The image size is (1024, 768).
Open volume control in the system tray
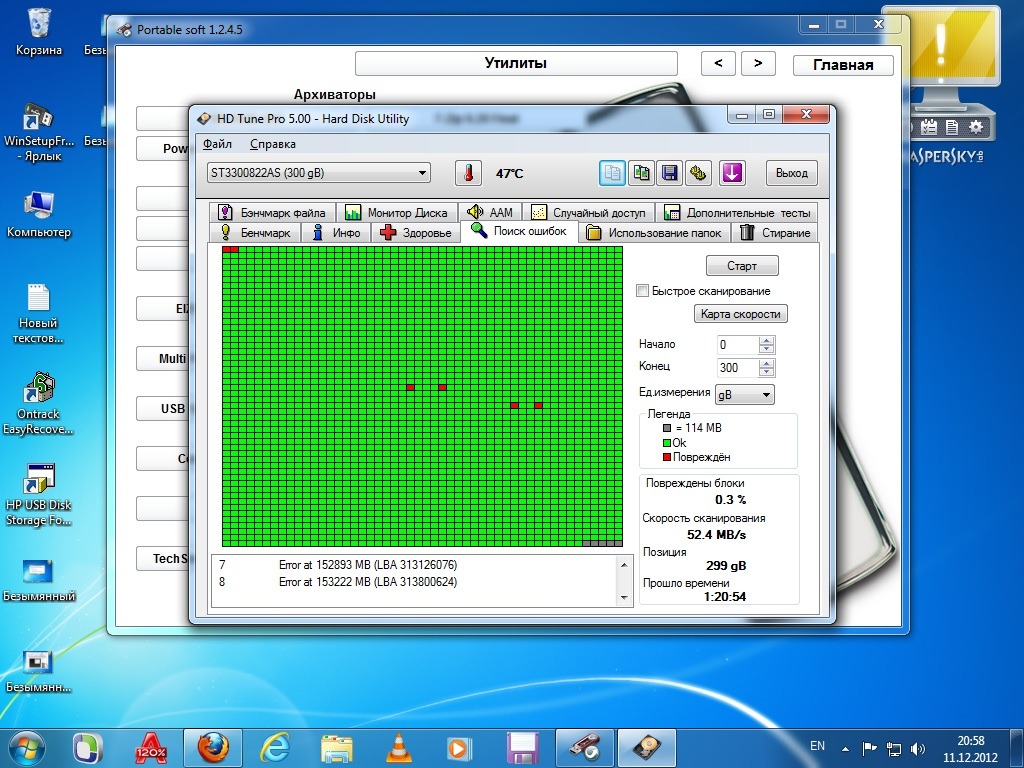(x=918, y=748)
